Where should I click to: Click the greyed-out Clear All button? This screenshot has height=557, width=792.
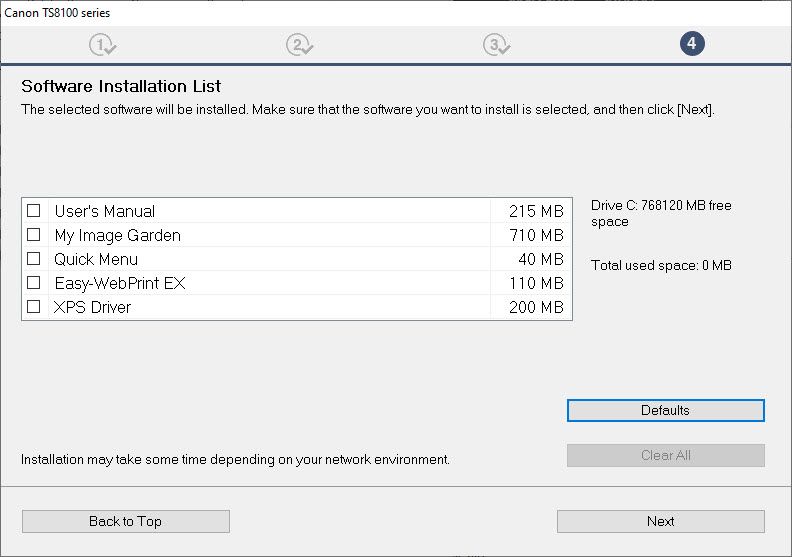click(x=665, y=455)
